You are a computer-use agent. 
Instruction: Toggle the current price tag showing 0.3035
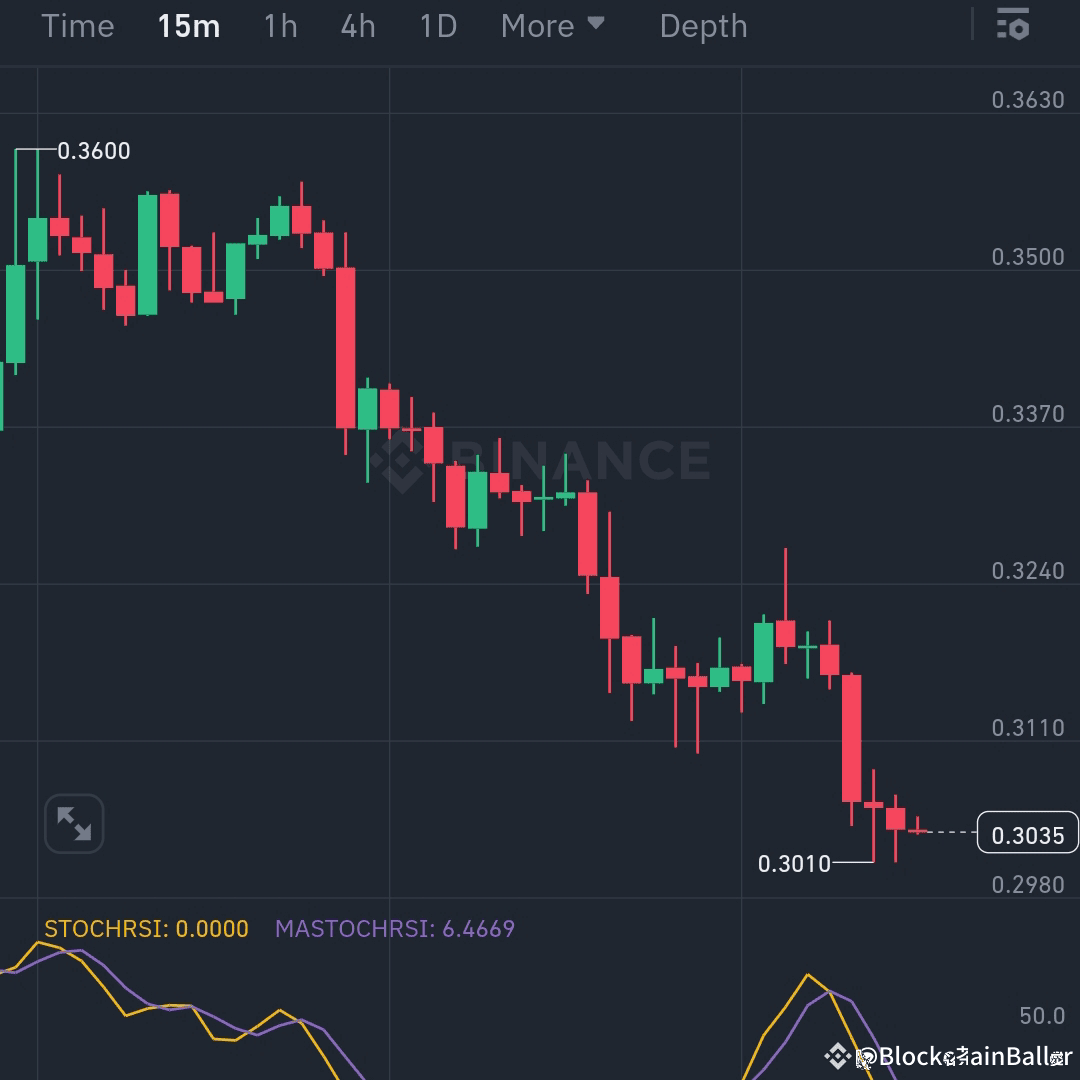coord(1027,833)
